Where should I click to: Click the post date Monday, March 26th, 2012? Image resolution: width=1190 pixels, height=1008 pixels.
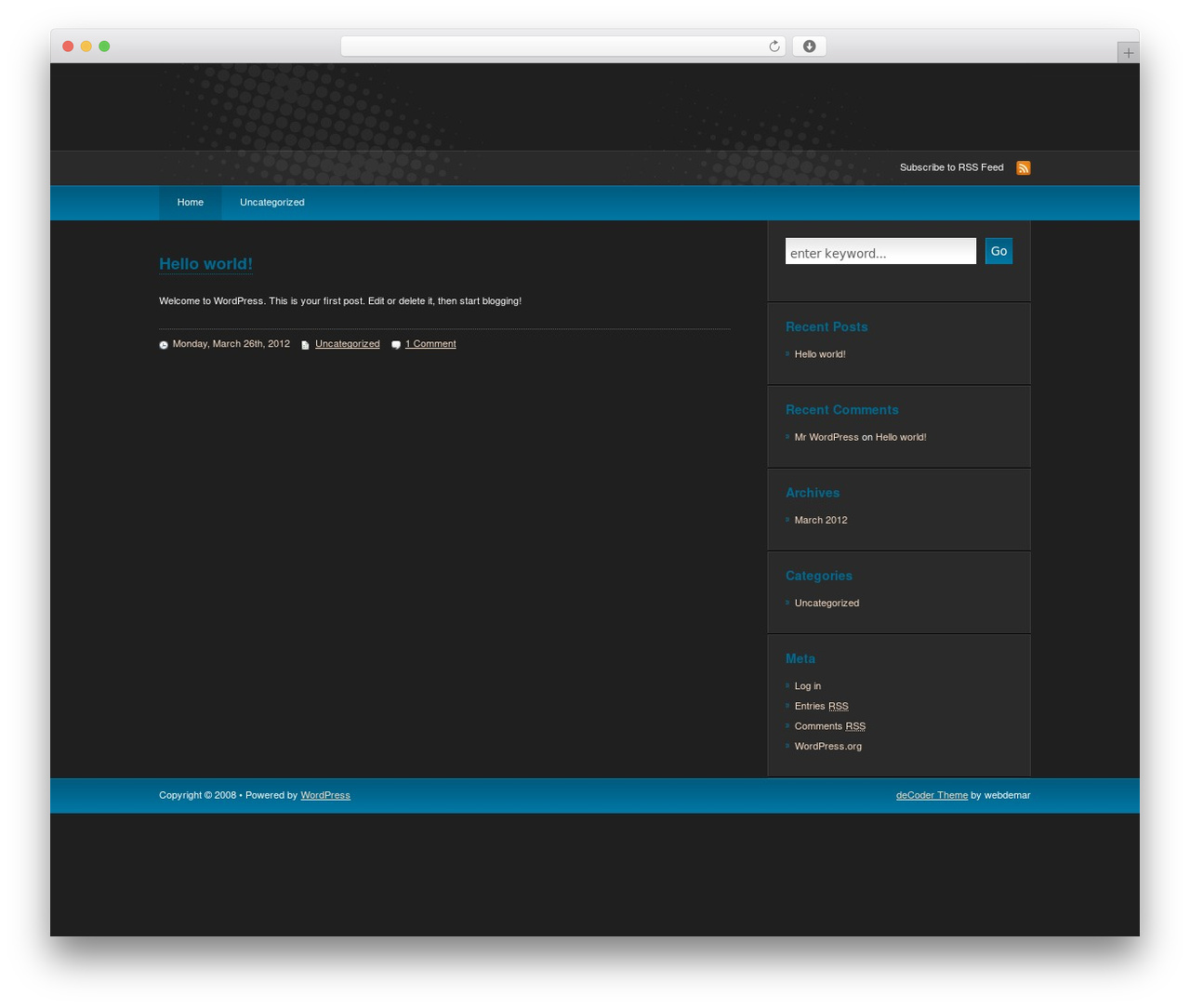(231, 344)
